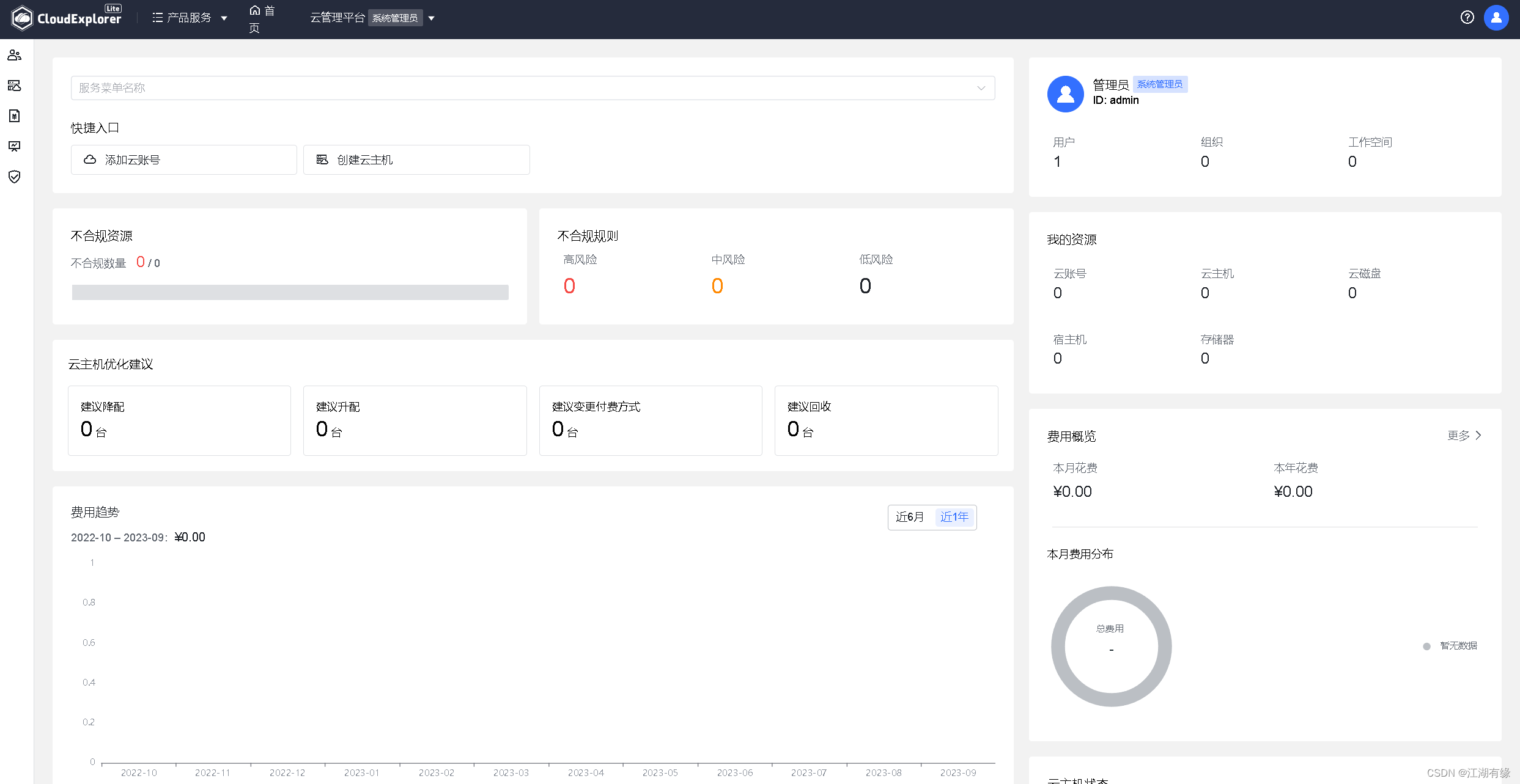The image size is (1520, 784).
Task: Click the 不合规资源 heading
Action: (x=101, y=236)
